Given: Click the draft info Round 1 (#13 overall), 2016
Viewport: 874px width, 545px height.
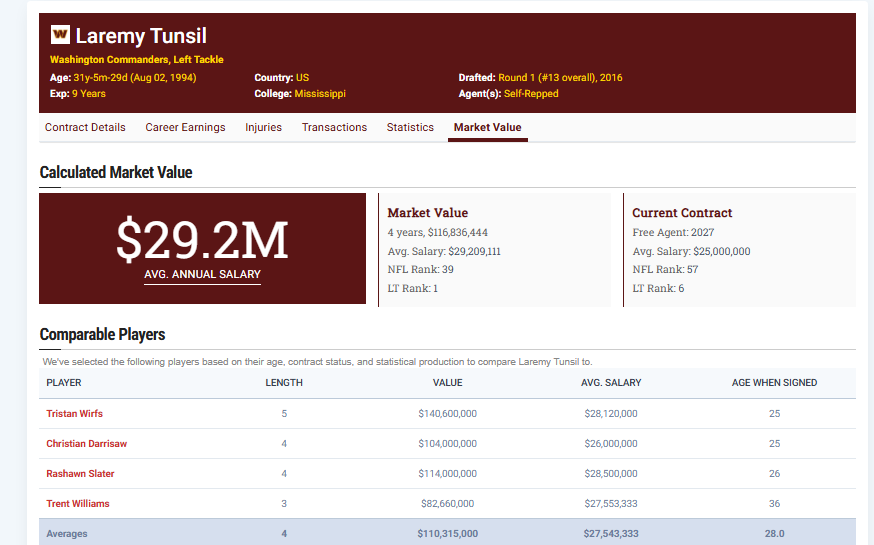Looking at the screenshot, I should tap(560, 77).
